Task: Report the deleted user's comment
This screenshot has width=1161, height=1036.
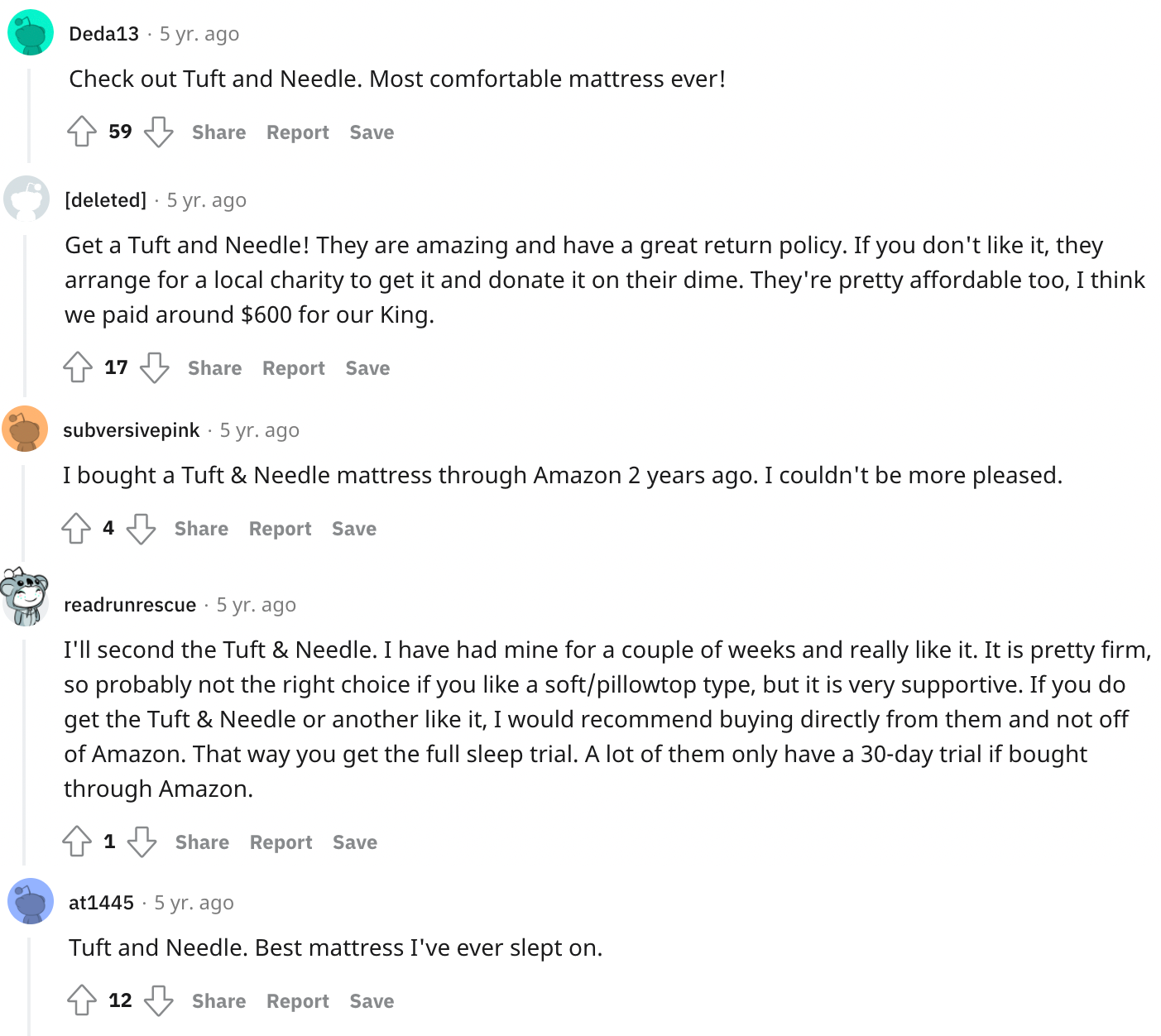Action: pos(294,368)
